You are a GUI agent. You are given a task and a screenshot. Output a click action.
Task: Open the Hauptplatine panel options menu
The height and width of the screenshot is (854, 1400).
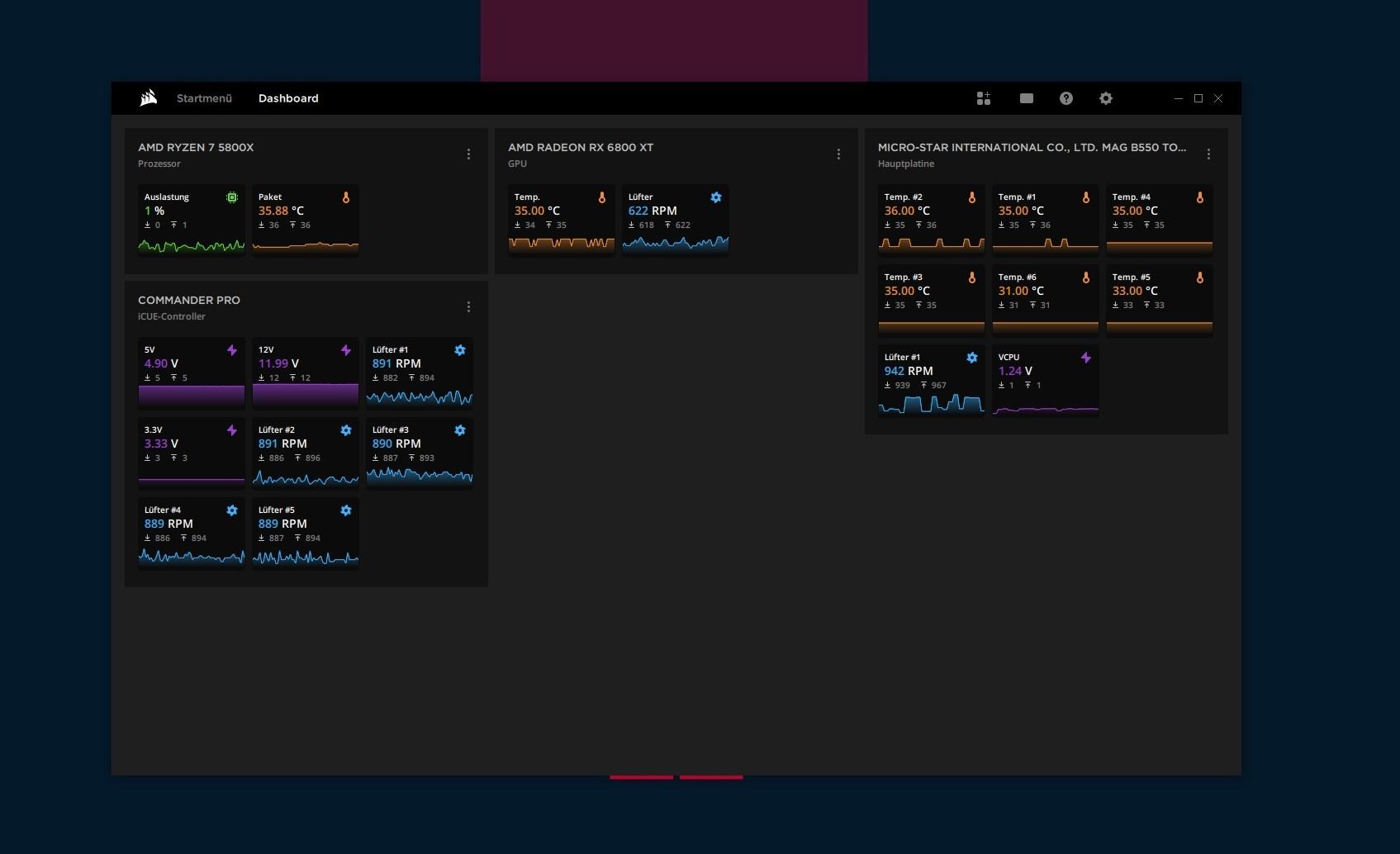[x=1208, y=154]
